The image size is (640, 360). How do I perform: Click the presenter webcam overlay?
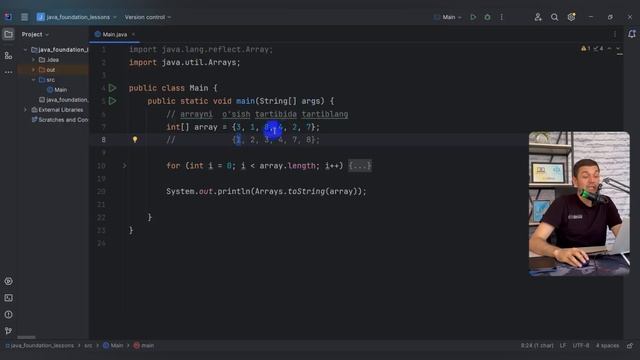579,204
